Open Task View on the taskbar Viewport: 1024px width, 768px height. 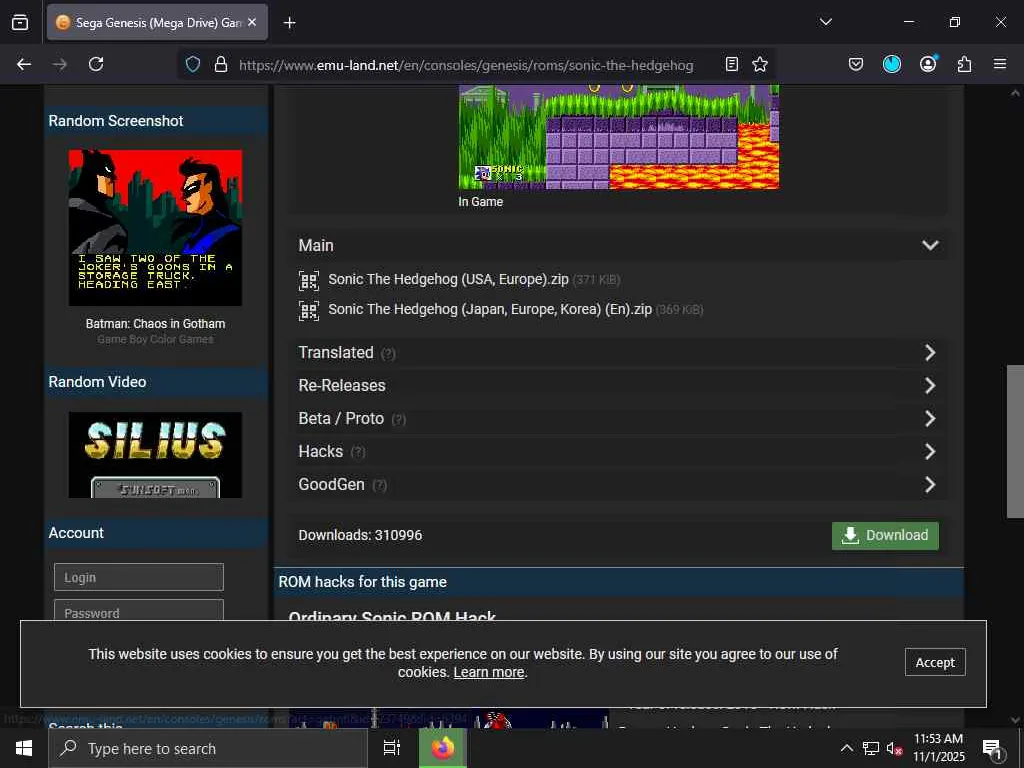tap(392, 748)
